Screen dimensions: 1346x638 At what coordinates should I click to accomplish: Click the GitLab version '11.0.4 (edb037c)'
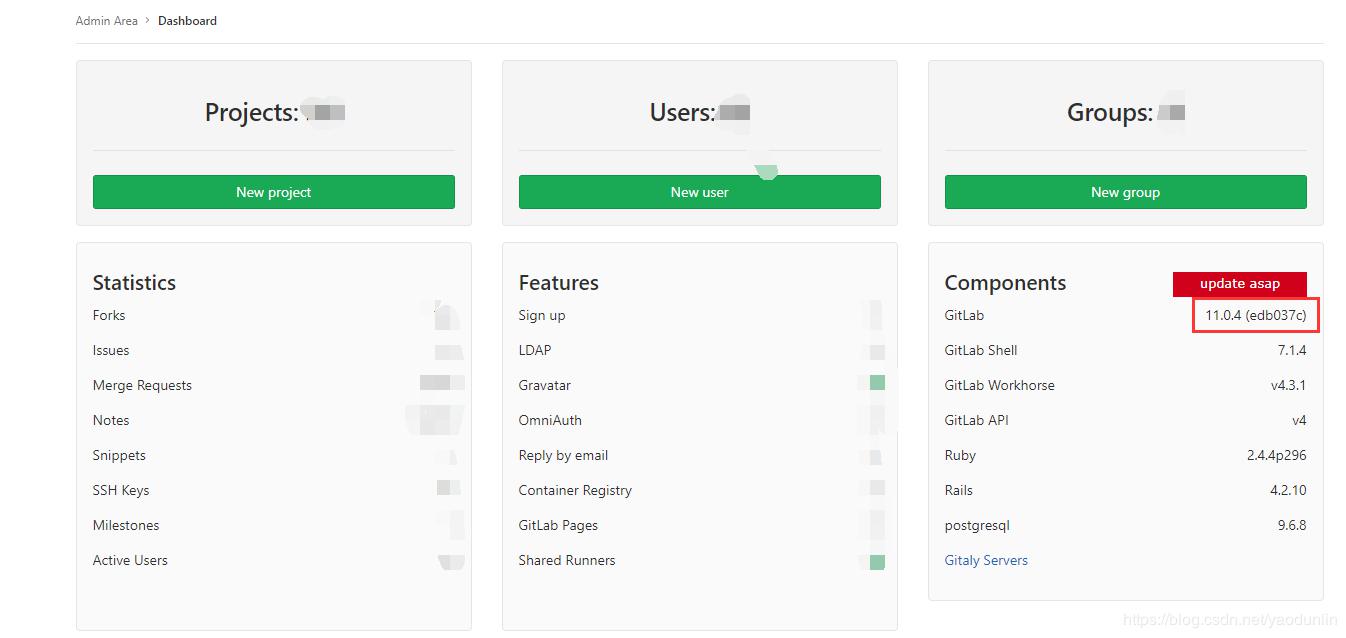[1256, 315]
